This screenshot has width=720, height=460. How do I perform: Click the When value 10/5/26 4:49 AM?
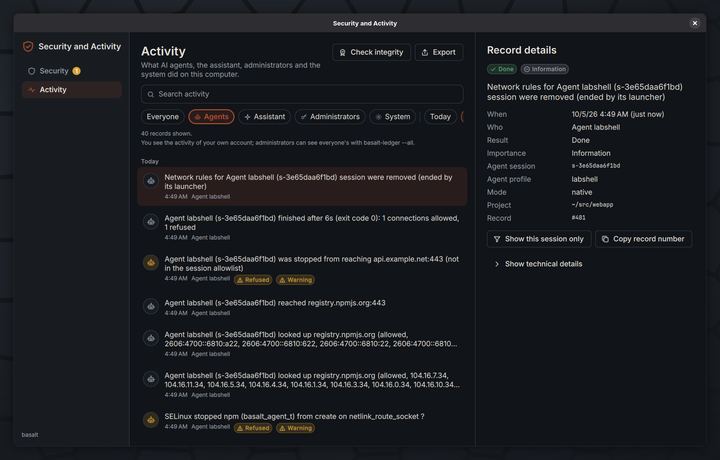click(618, 114)
